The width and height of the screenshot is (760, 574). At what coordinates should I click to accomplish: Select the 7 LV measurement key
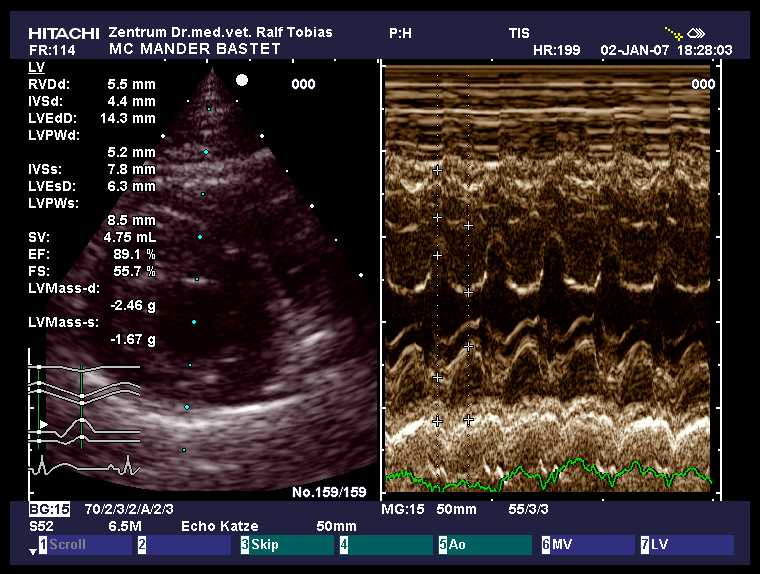684,545
